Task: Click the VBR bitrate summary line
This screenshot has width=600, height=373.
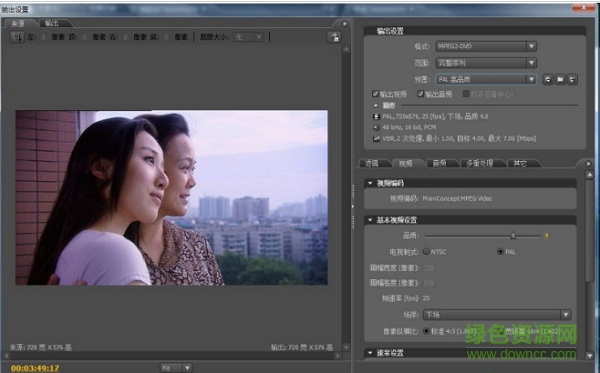Action: point(459,138)
